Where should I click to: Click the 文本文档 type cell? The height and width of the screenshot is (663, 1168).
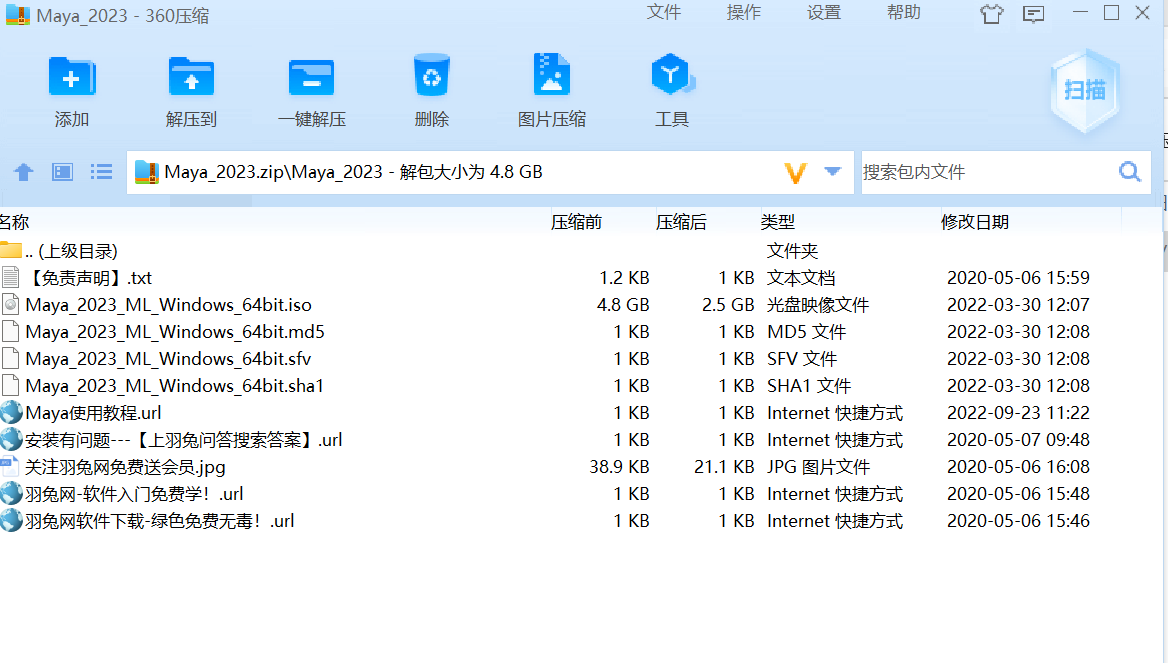point(801,278)
